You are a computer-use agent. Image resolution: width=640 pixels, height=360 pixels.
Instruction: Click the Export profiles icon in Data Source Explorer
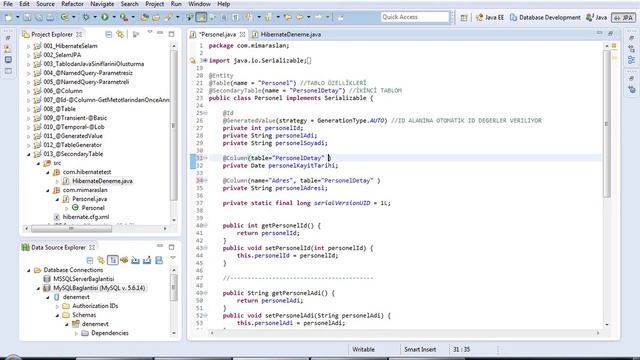tap(147, 260)
